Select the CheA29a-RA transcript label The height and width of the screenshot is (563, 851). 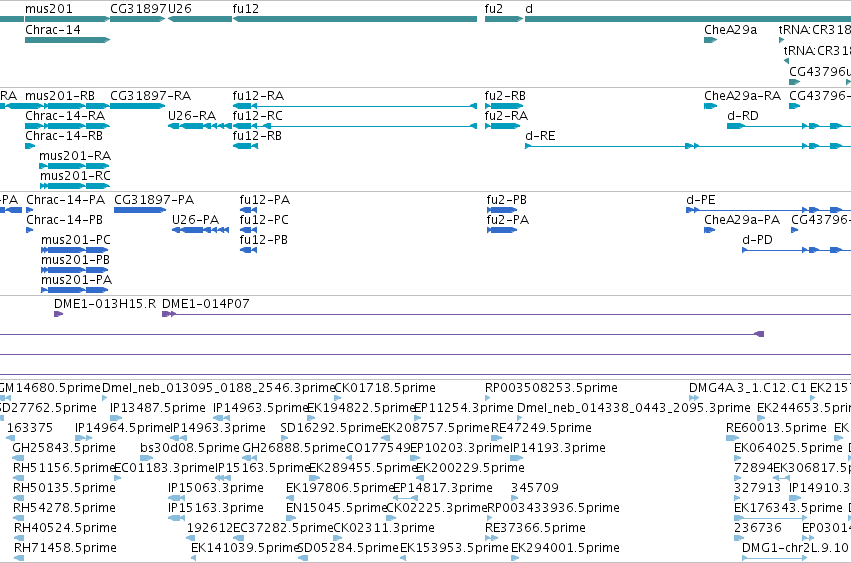tap(742, 96)
